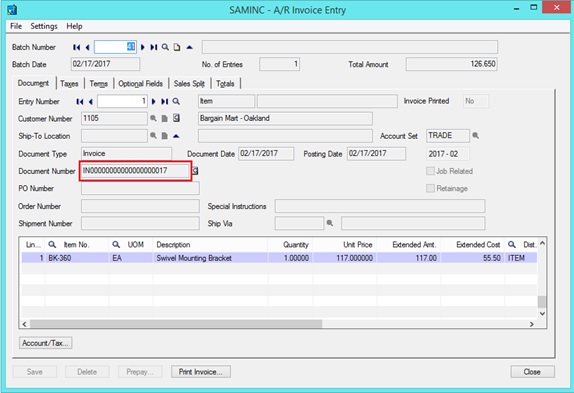Open Account Set finder magnifier
574x393 pixels.
[x=476, y=135]
